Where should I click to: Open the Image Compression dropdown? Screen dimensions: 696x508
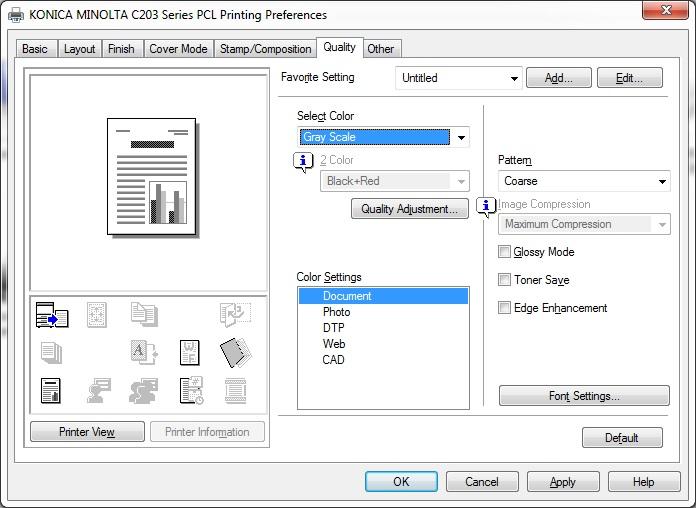(x=584, y=224)
